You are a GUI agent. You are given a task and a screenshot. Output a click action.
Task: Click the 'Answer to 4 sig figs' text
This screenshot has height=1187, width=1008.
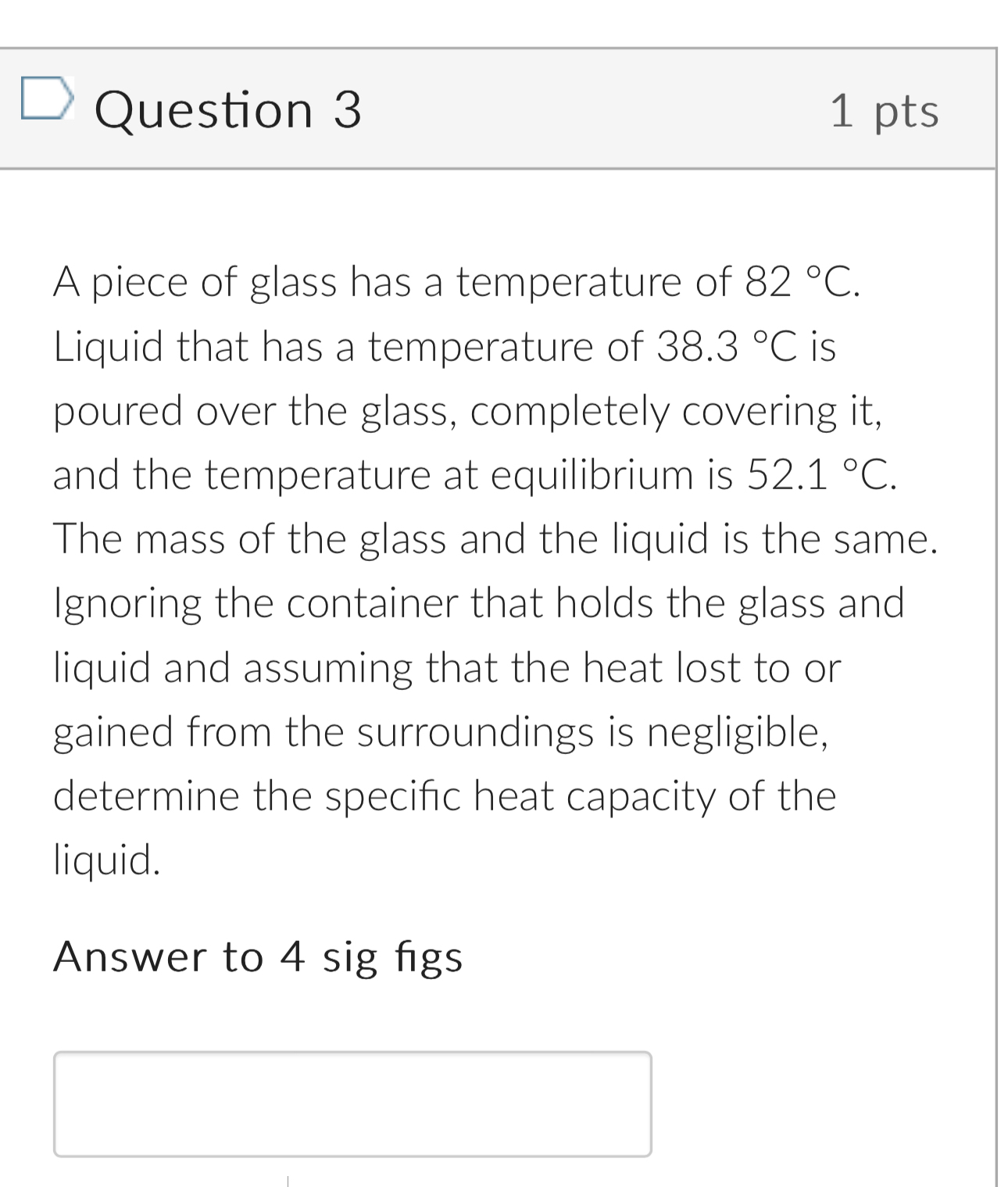[x=259, y=956]
